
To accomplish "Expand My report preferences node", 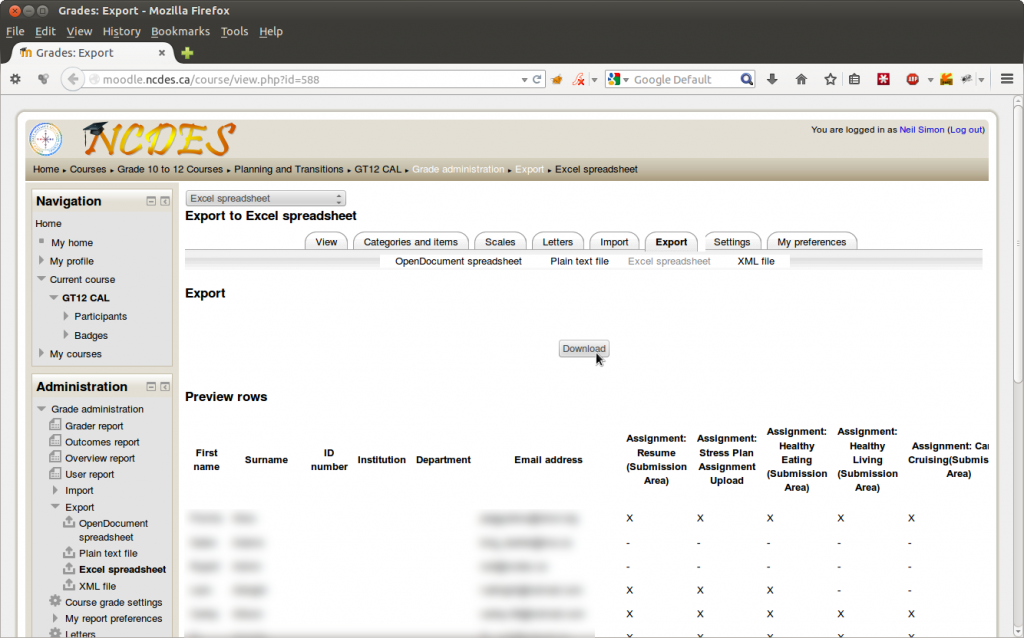I will pyautogui.click(x=56, y=618).
